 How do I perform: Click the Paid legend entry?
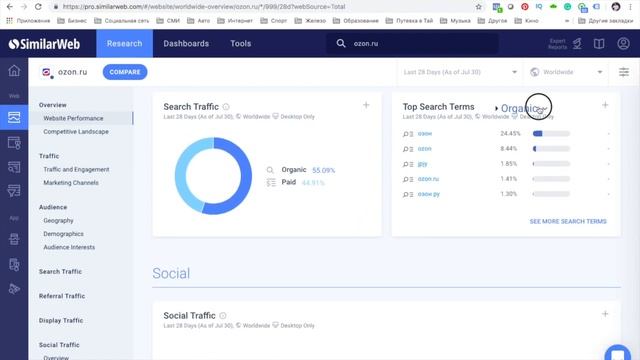[x=296, y=182]
